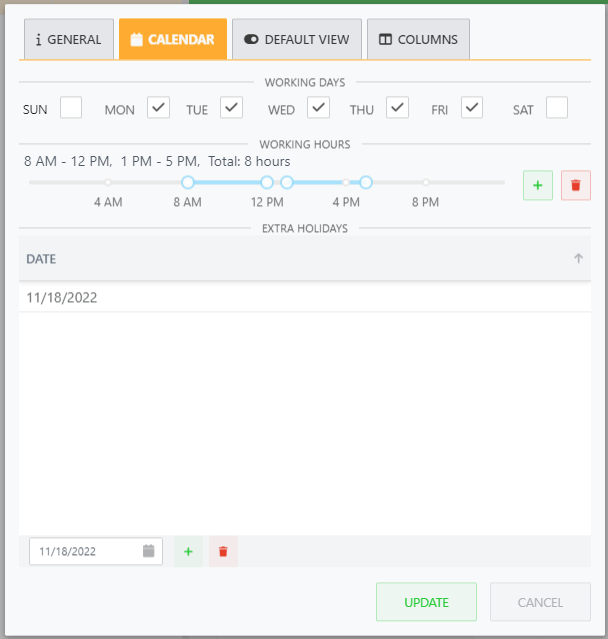Click the holiday date input field

[85, 551]
